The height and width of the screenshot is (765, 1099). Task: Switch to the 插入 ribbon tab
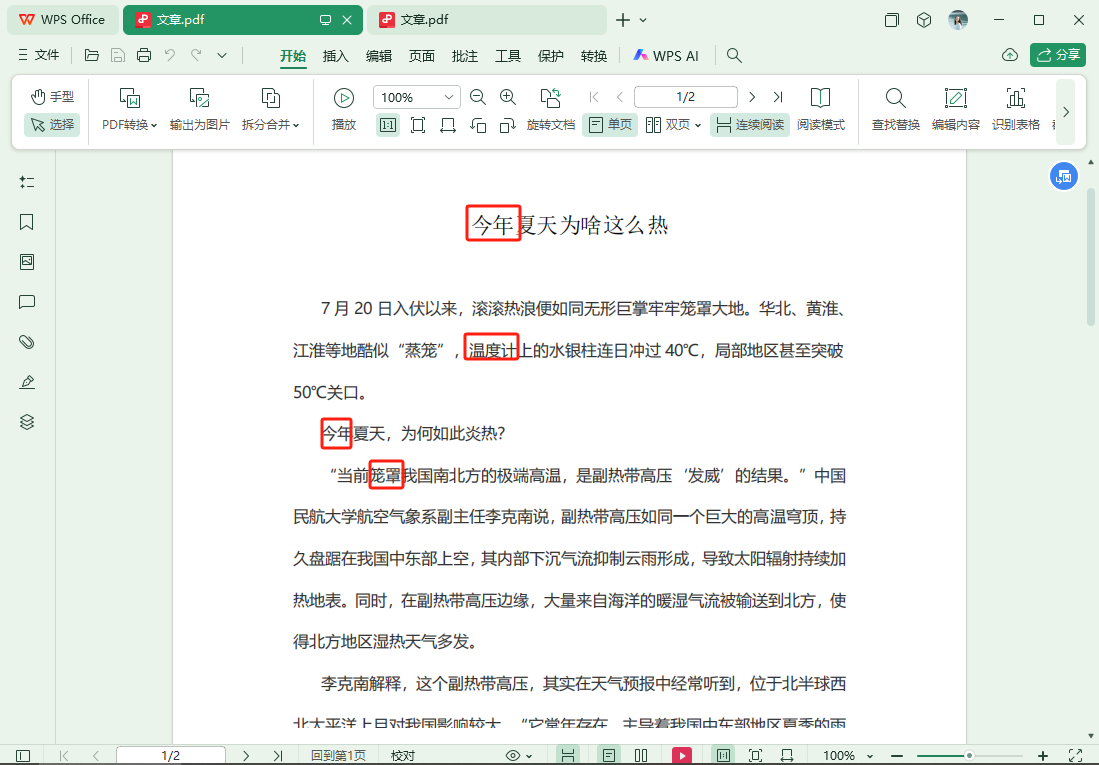[335, 57]
